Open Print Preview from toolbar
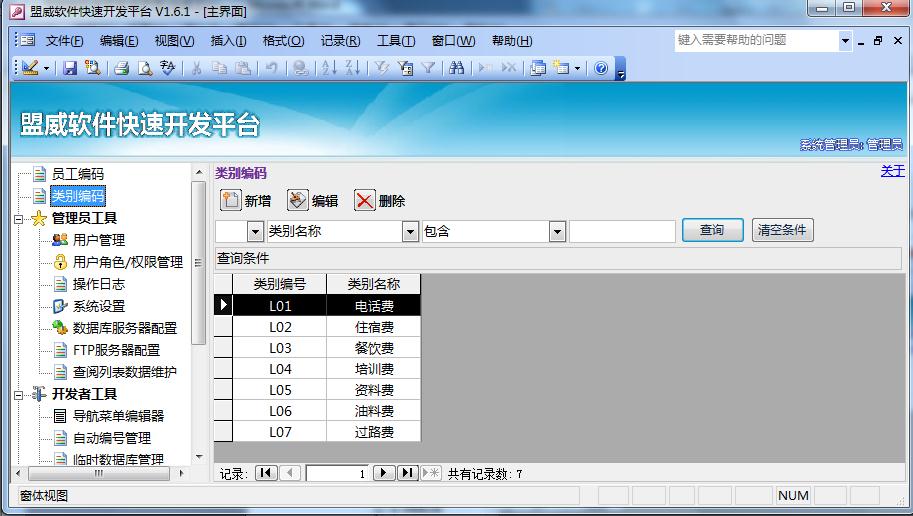The height and width of the screenshot is (516, 913). pos(144,68)
